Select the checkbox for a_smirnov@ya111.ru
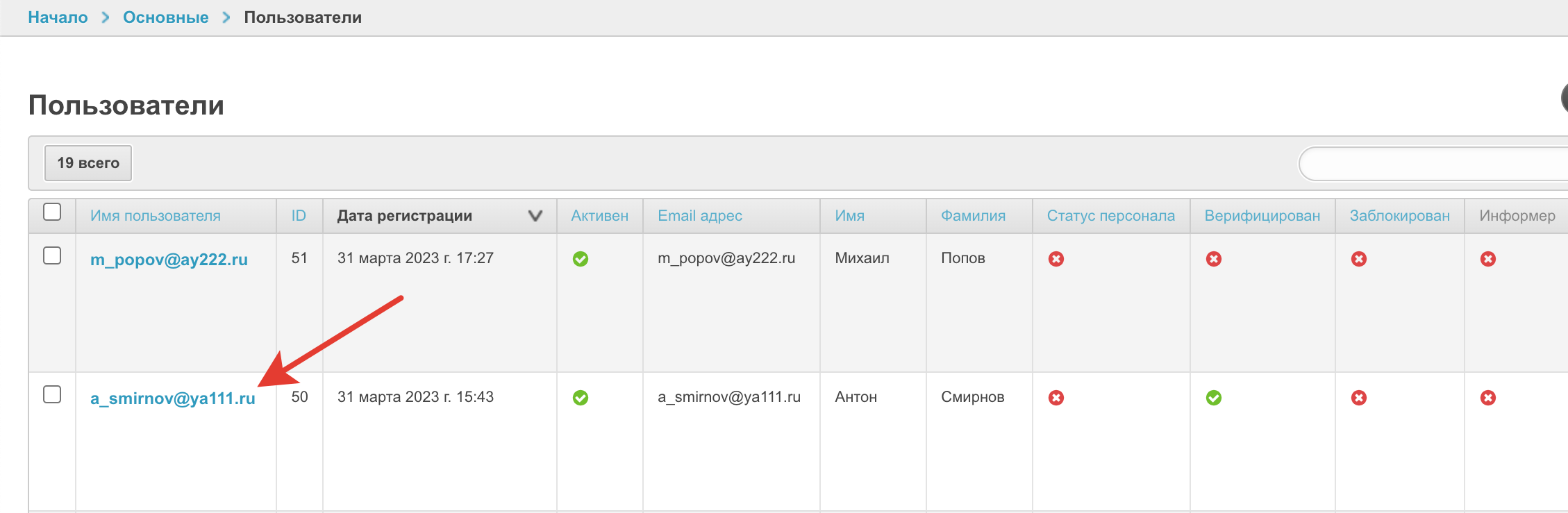Image resolution: width=1568 pixels, height=513 pixels. pos(52,394)
